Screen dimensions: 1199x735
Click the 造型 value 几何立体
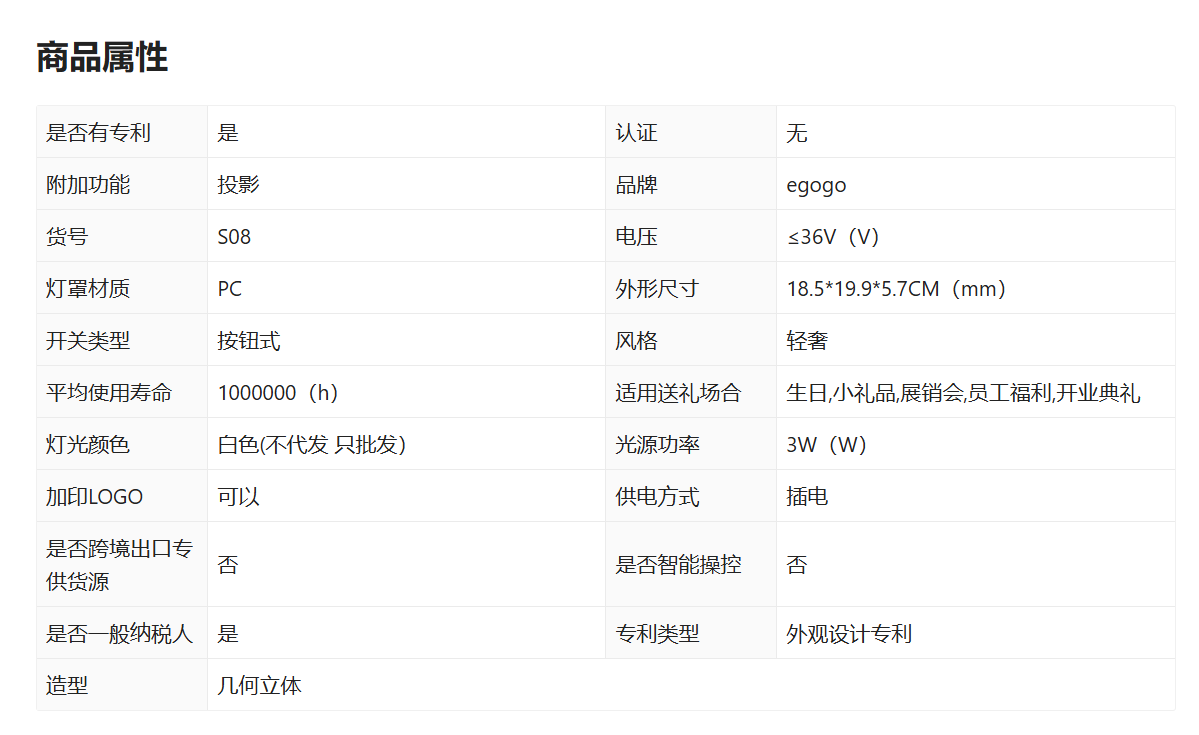coord(260,686)
